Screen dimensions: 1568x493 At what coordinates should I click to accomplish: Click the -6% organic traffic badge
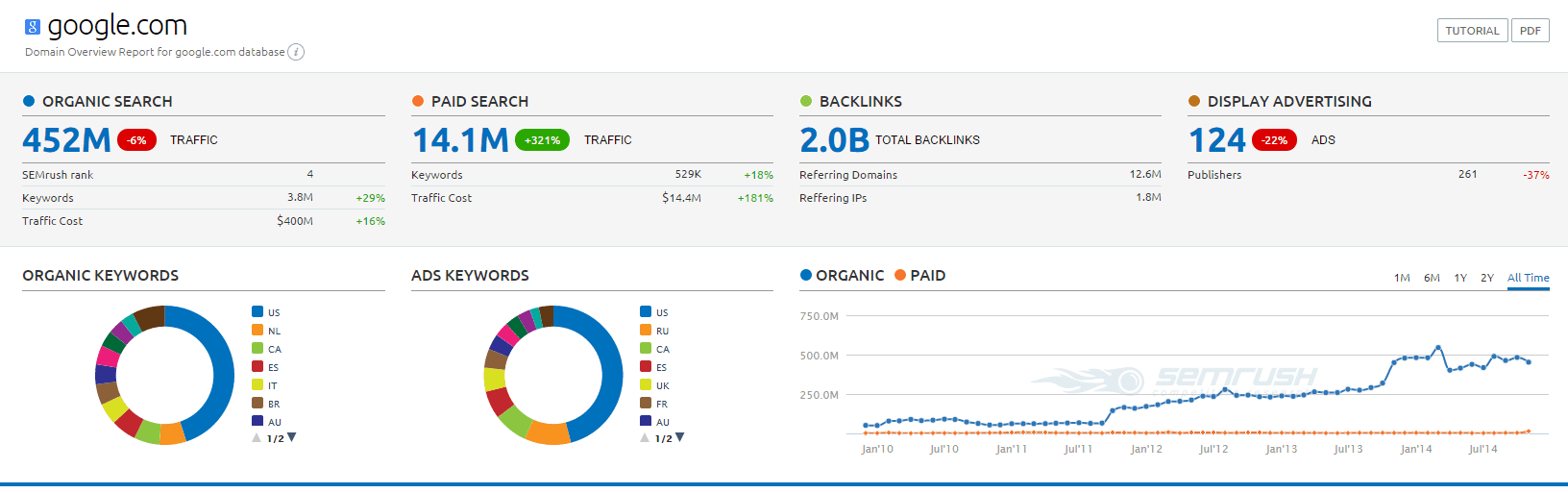(x=137, y=140)
